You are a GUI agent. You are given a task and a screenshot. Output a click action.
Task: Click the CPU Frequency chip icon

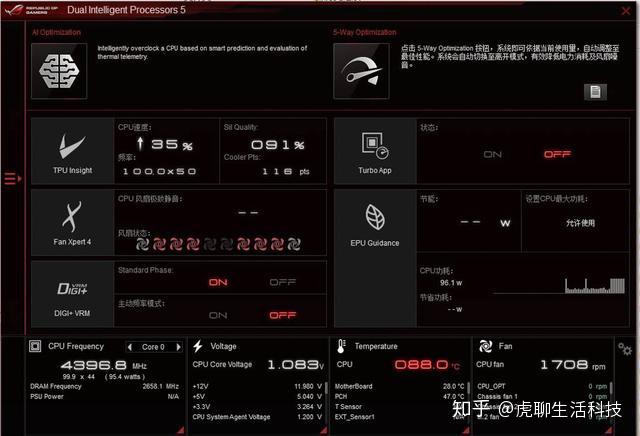(x=35, y=346)
